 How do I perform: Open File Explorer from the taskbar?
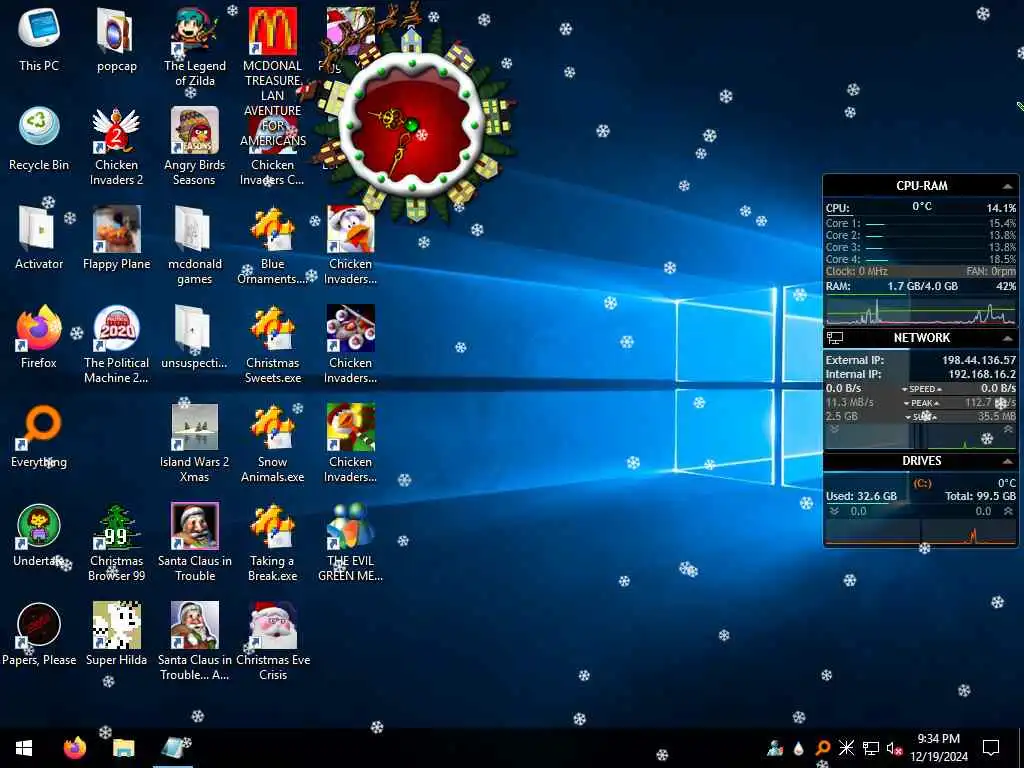pos(123,748)
